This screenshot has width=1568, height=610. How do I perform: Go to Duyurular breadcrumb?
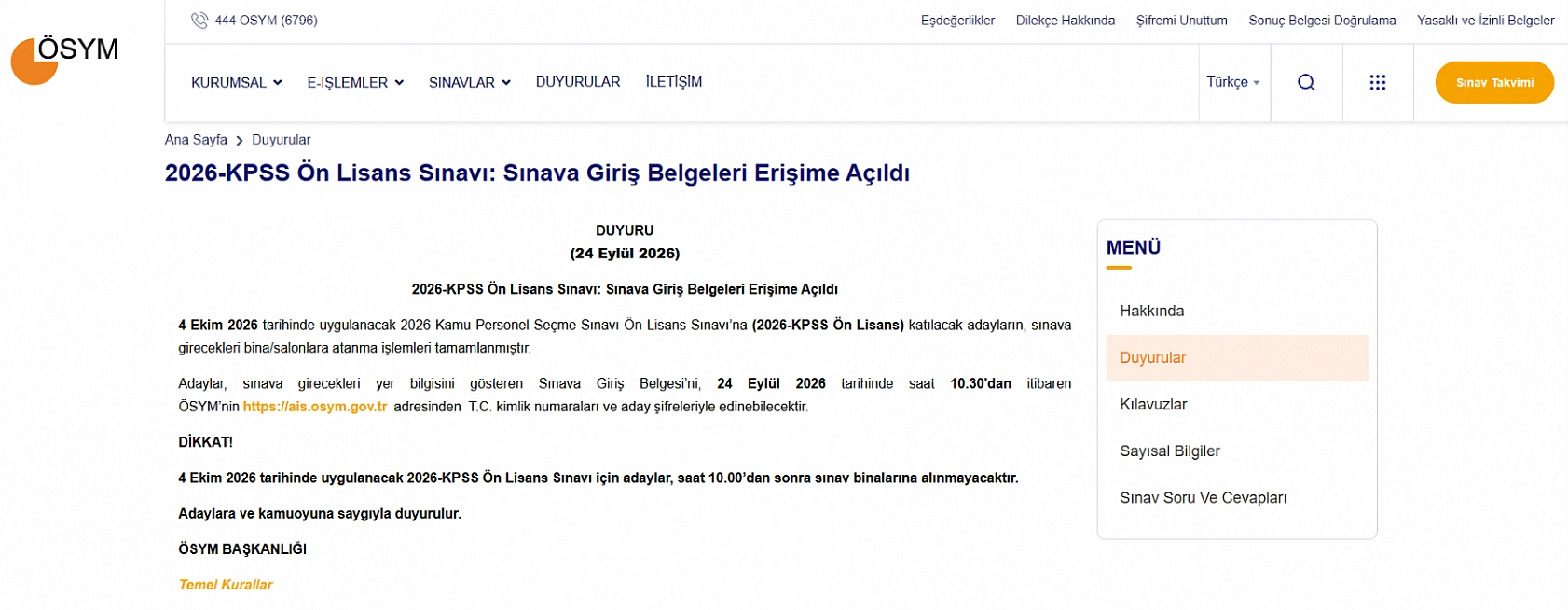click(281, 140)
